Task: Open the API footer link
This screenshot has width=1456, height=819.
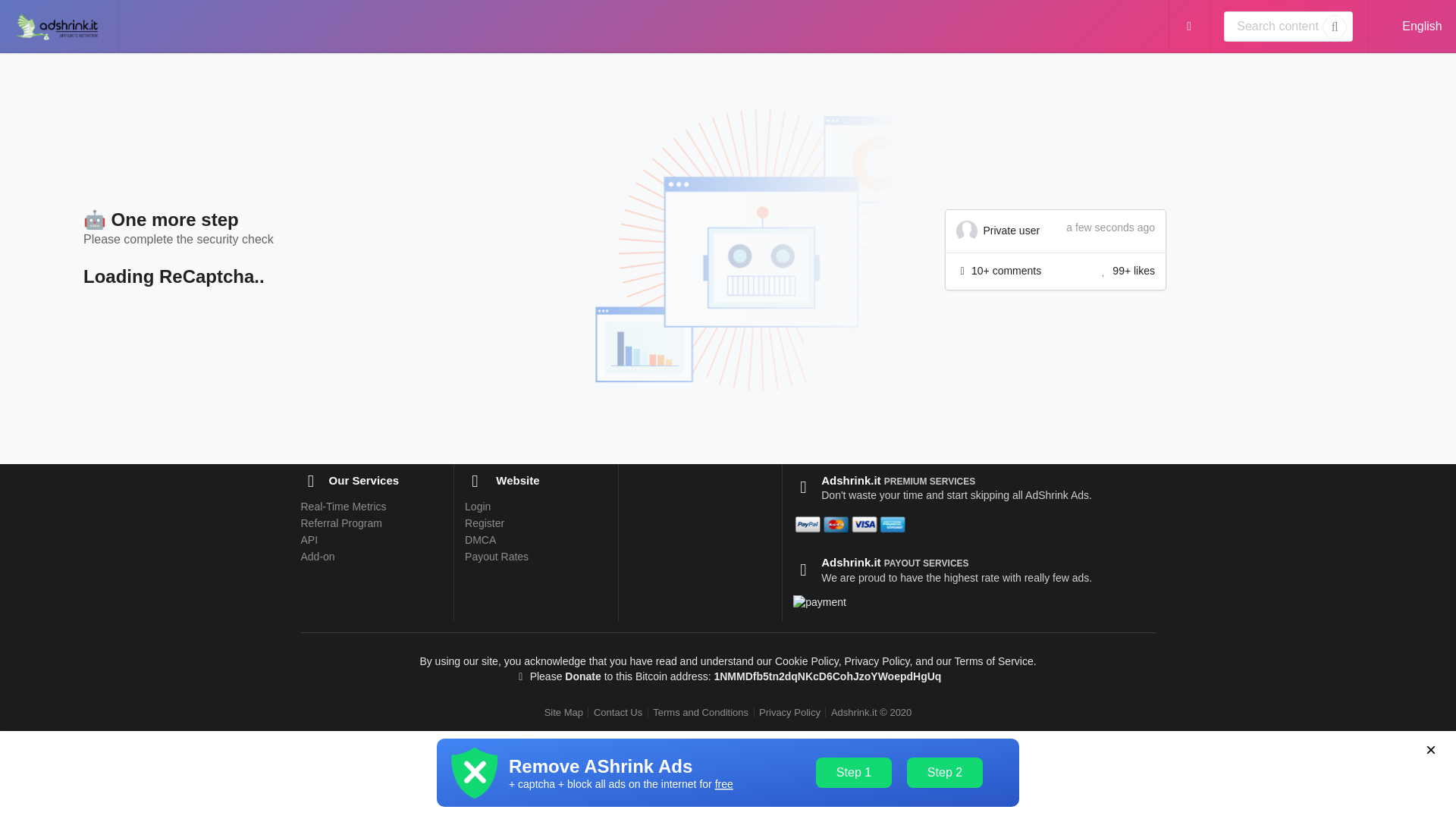Action: click(309, 540)
